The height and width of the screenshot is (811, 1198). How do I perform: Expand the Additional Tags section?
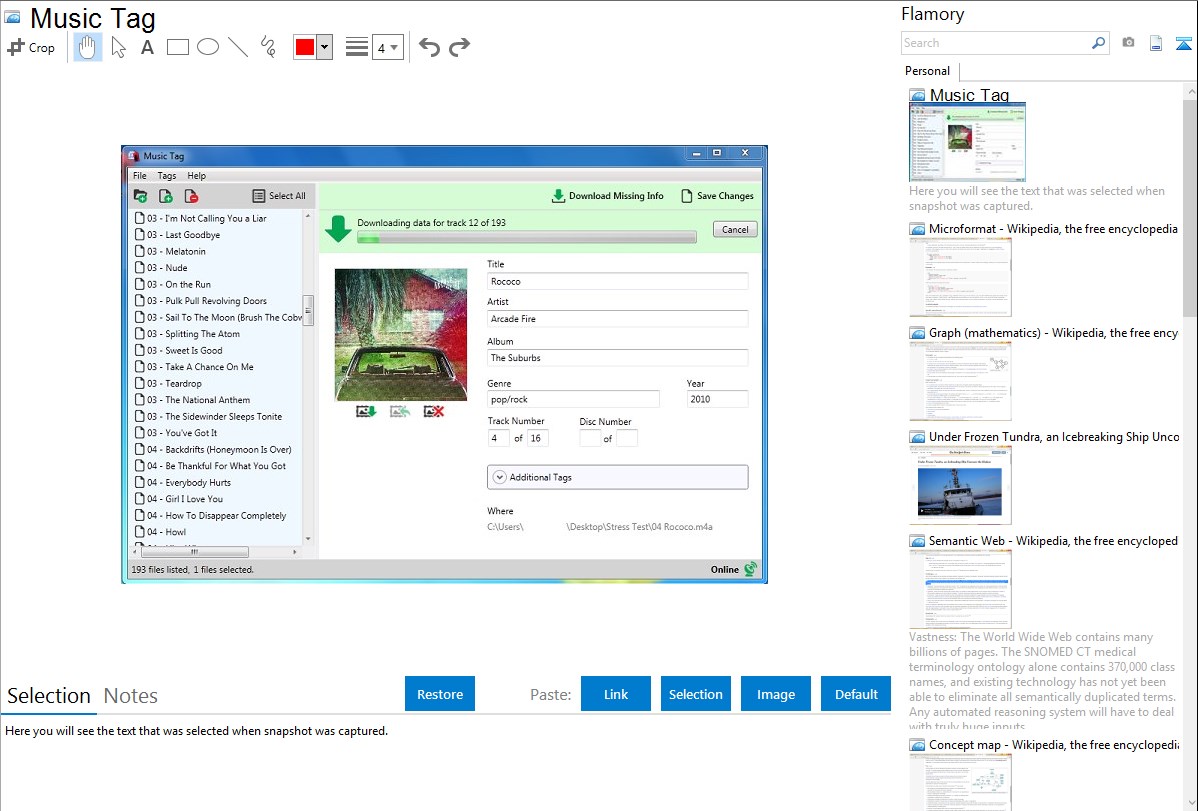(617, 477)
